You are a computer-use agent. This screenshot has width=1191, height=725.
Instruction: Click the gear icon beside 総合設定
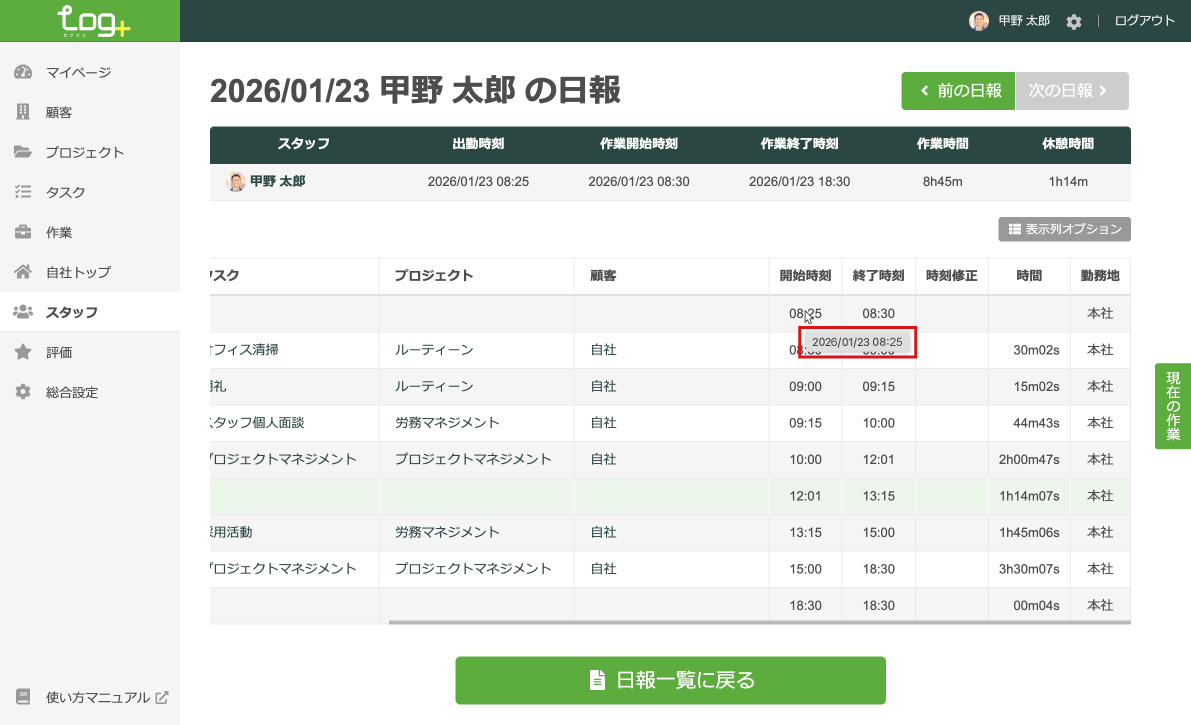[x=22, y=392]
